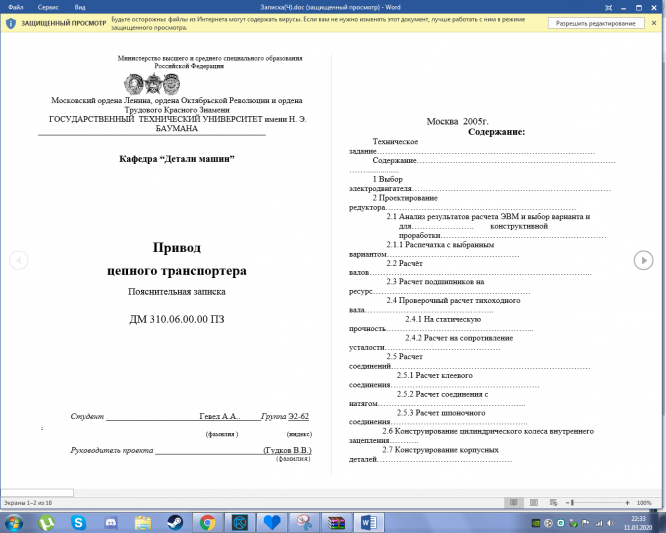666x533 pixels.
Task: Click the Protected View shield icon
Action: [x=11, y=23]
